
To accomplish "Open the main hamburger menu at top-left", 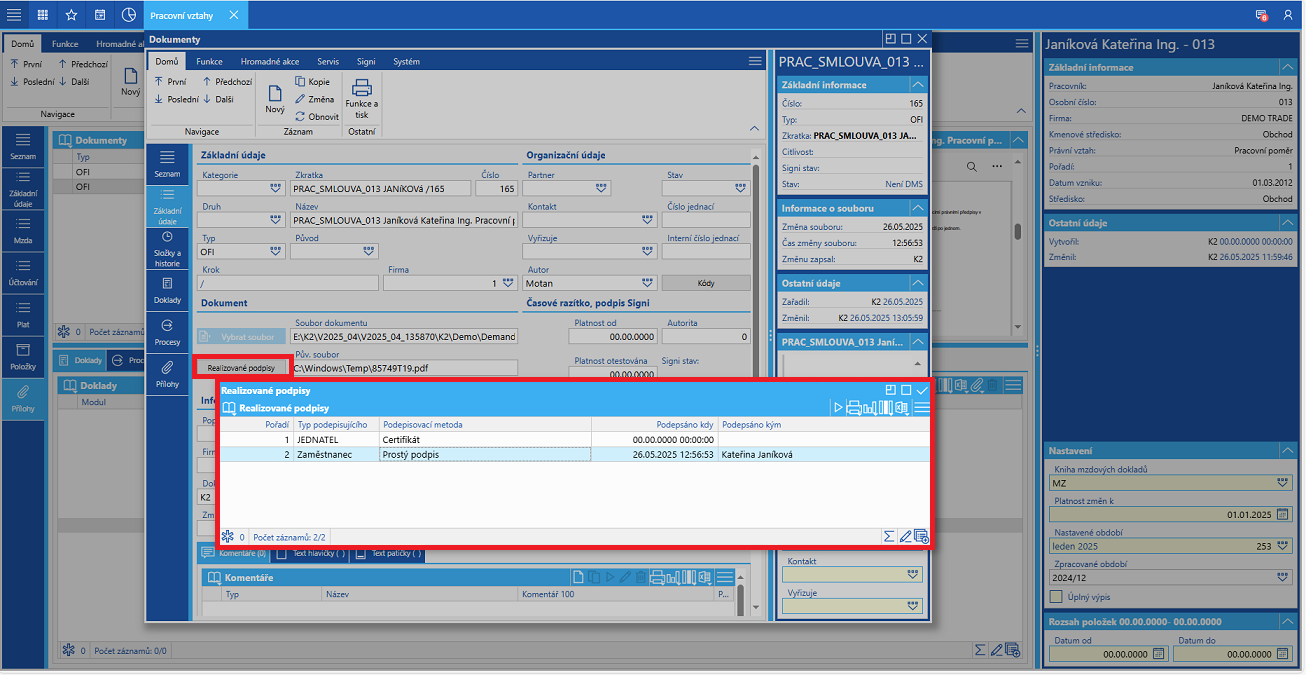I will tap(14, 15).
